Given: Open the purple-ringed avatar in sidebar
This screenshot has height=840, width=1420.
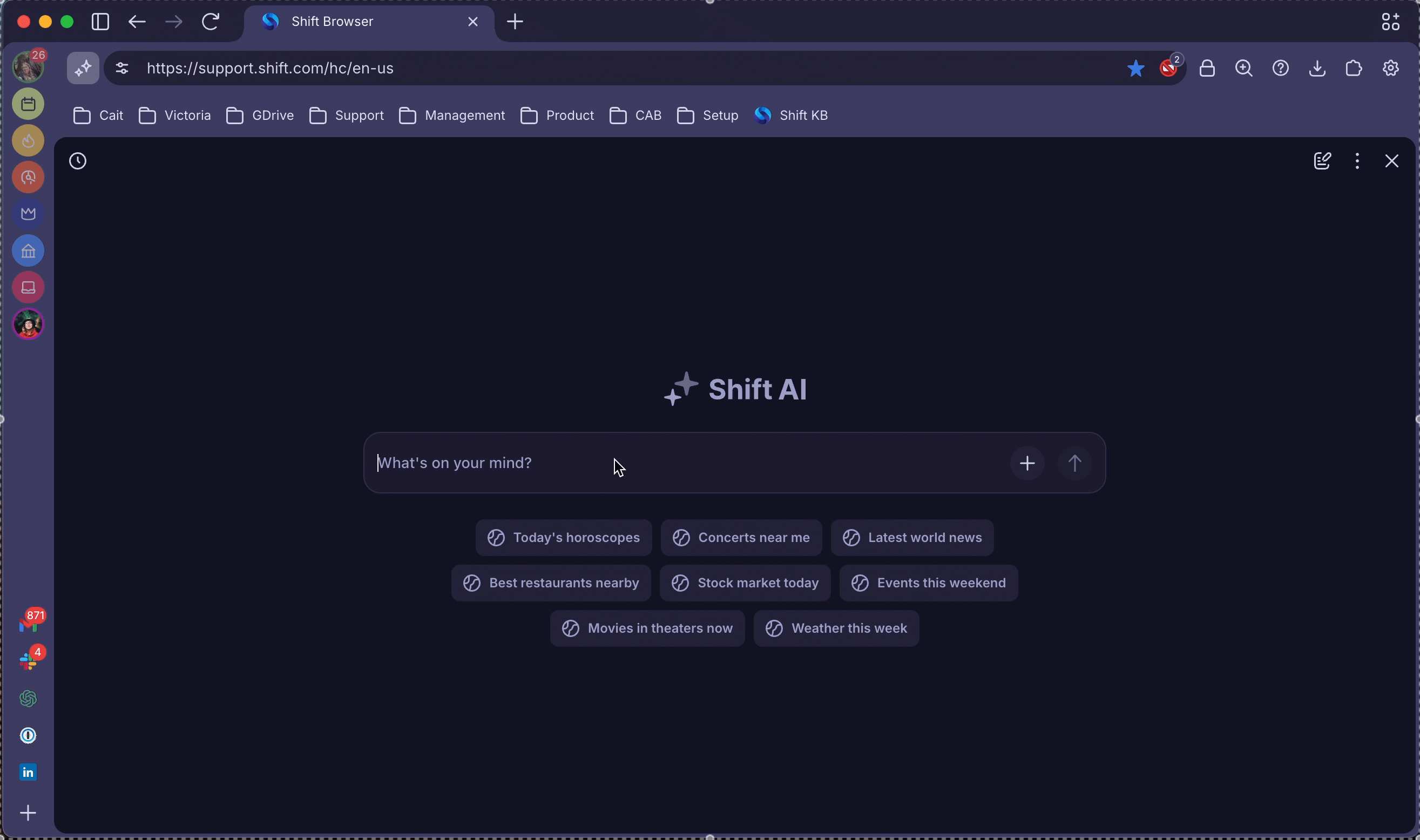Looking at the screenshot, I should click(x=28, y=324).
